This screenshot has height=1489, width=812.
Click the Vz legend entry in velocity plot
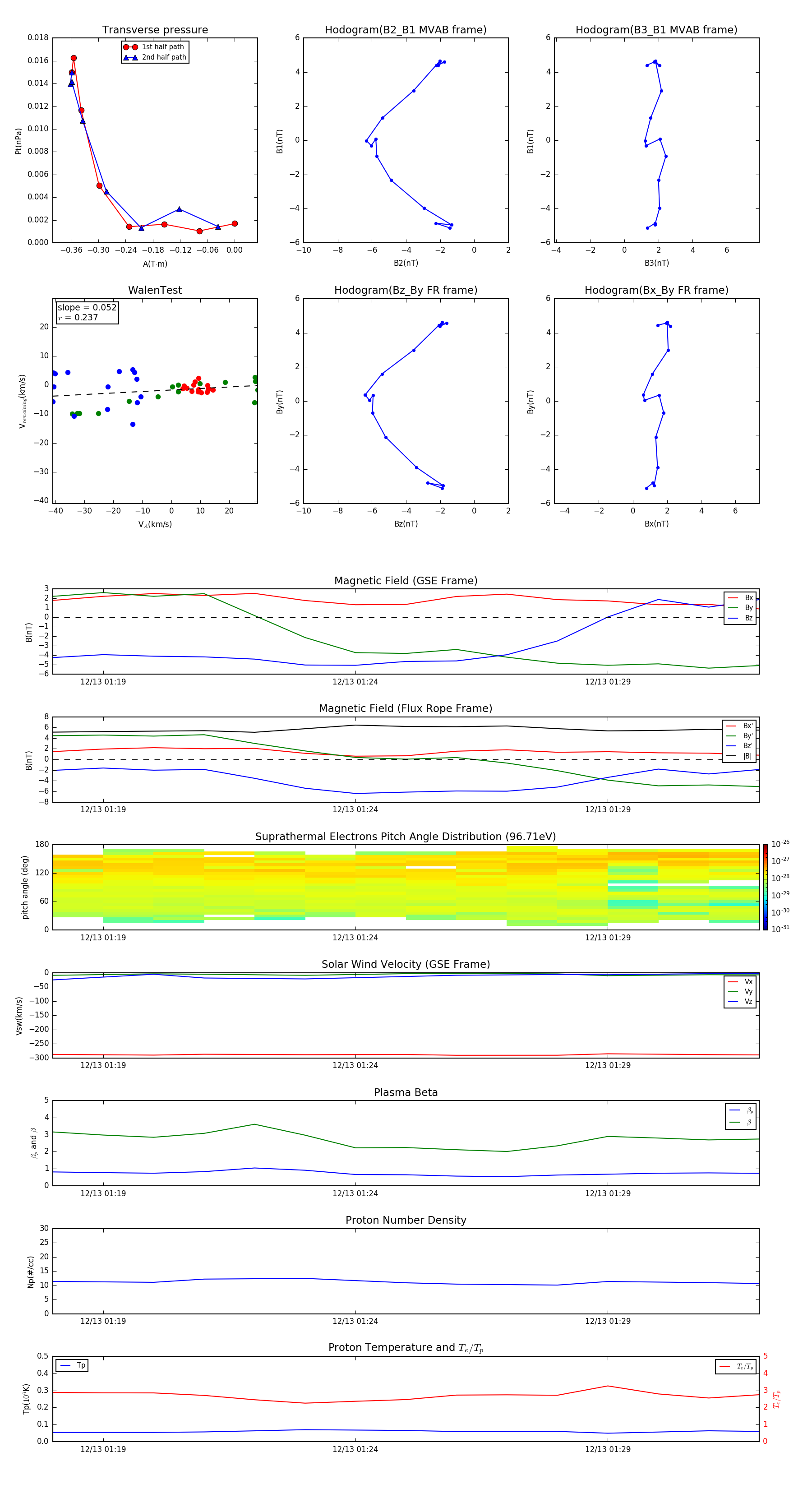[740, 1001]
